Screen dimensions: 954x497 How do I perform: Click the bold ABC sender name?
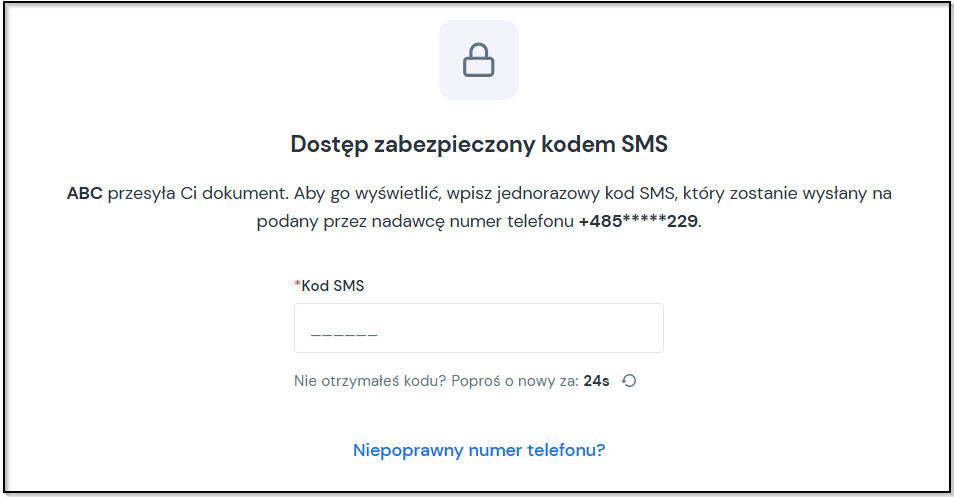pos(85,193)
